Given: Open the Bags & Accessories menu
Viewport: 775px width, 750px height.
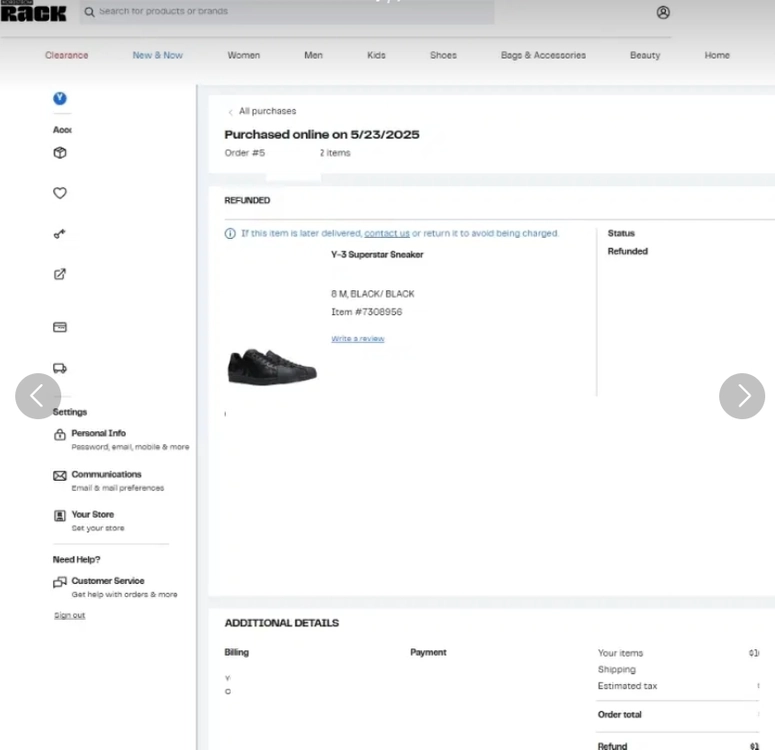Looking at the screenshot, I should [543, 55].
